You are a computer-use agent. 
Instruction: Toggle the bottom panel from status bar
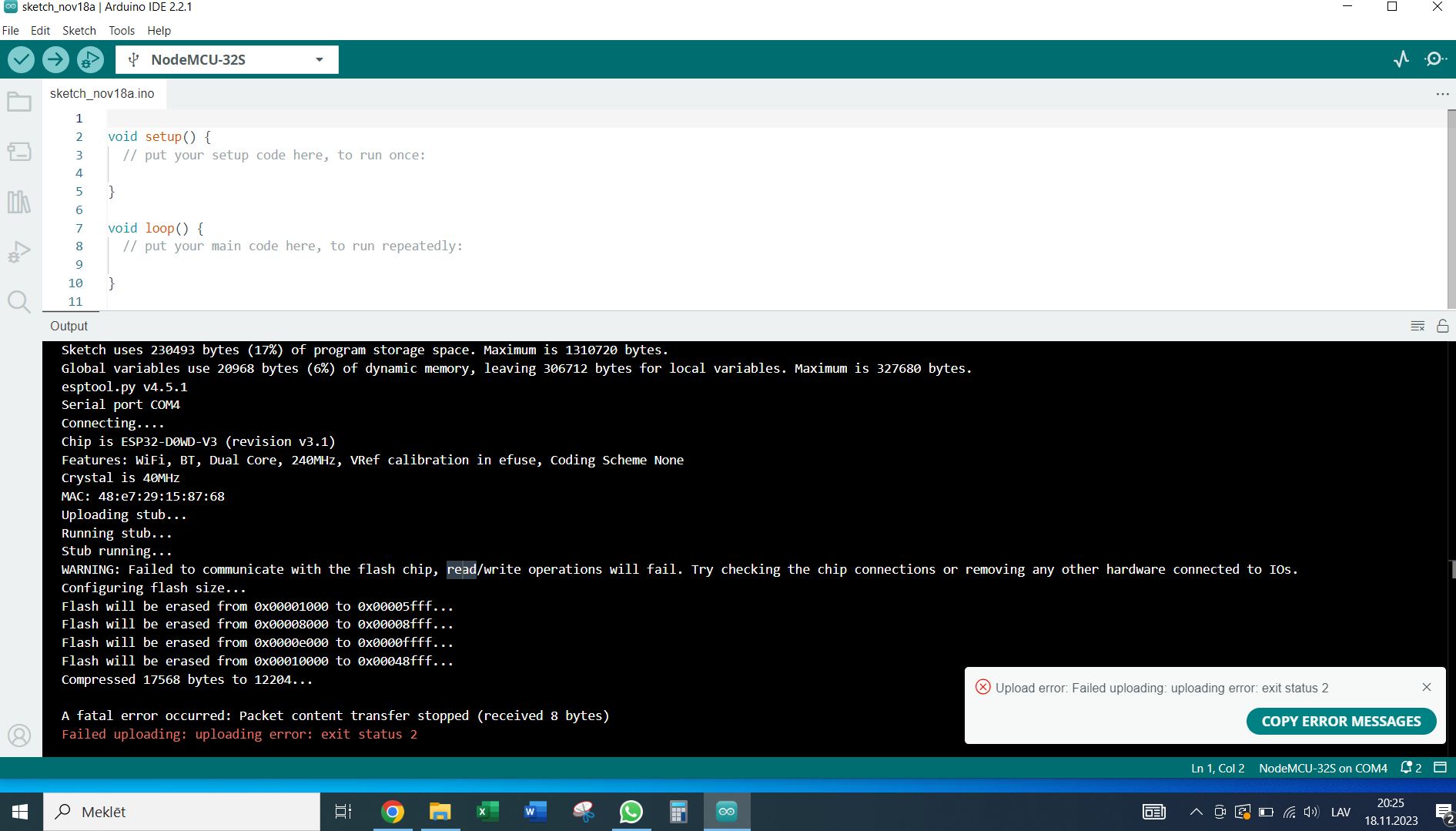pyautogui.click(x=1440, y=768)
